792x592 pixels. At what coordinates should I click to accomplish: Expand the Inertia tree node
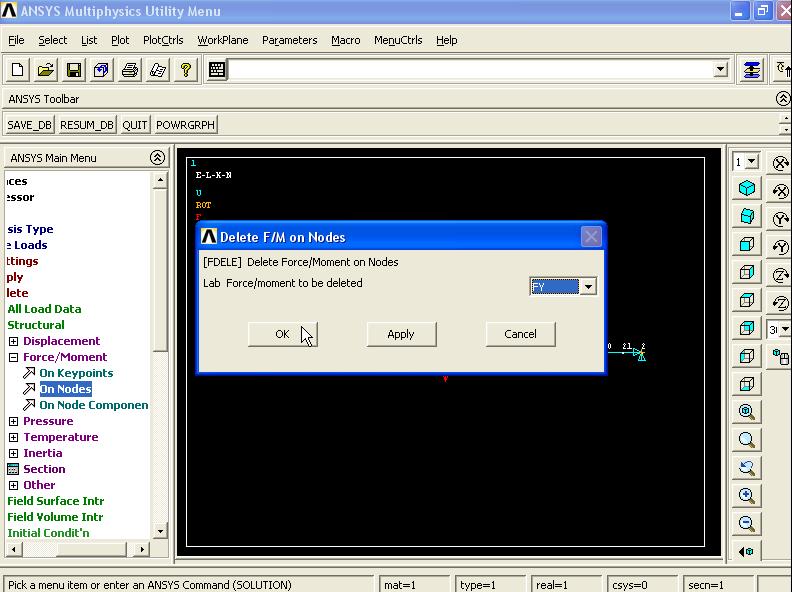[14, 454]
